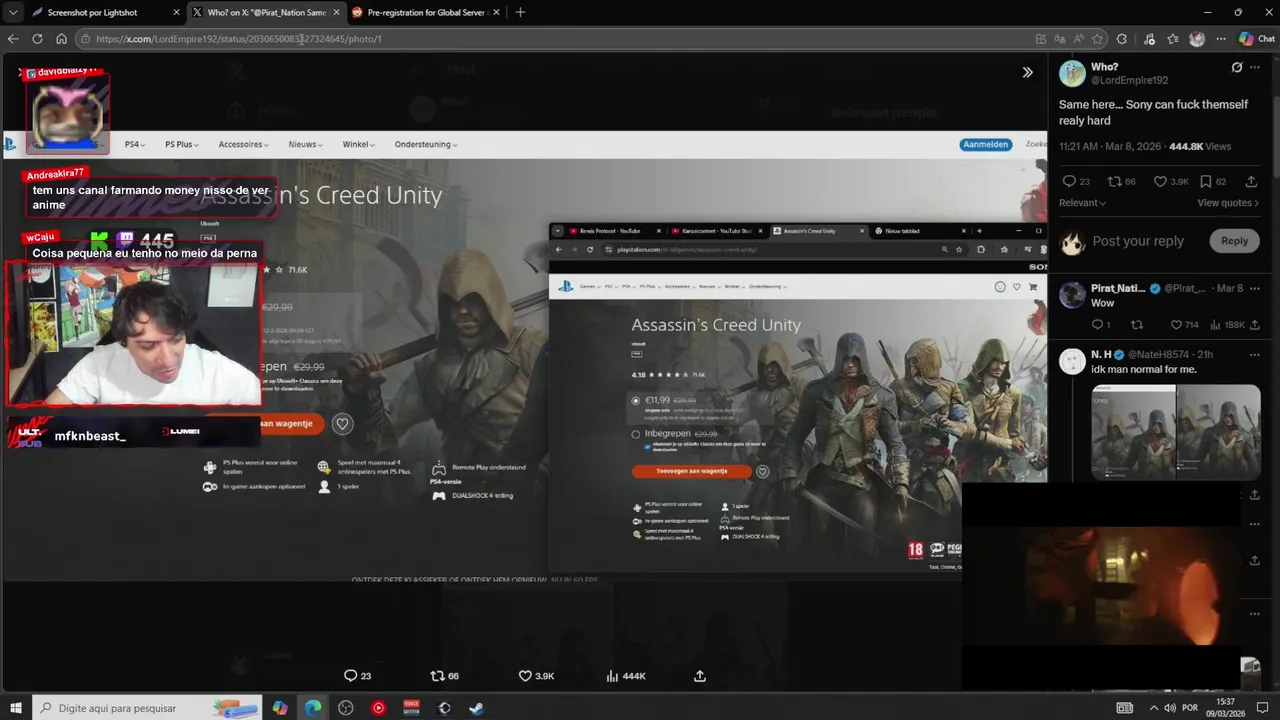Open the translate page icon
This screenshot has width=1280, height=720.
click(1060, 39)
